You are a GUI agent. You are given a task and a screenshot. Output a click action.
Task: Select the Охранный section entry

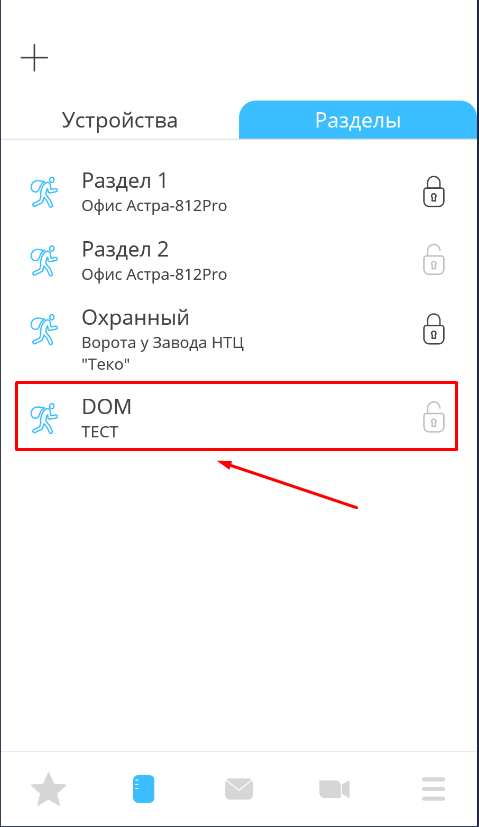click(x=236, y=340)
